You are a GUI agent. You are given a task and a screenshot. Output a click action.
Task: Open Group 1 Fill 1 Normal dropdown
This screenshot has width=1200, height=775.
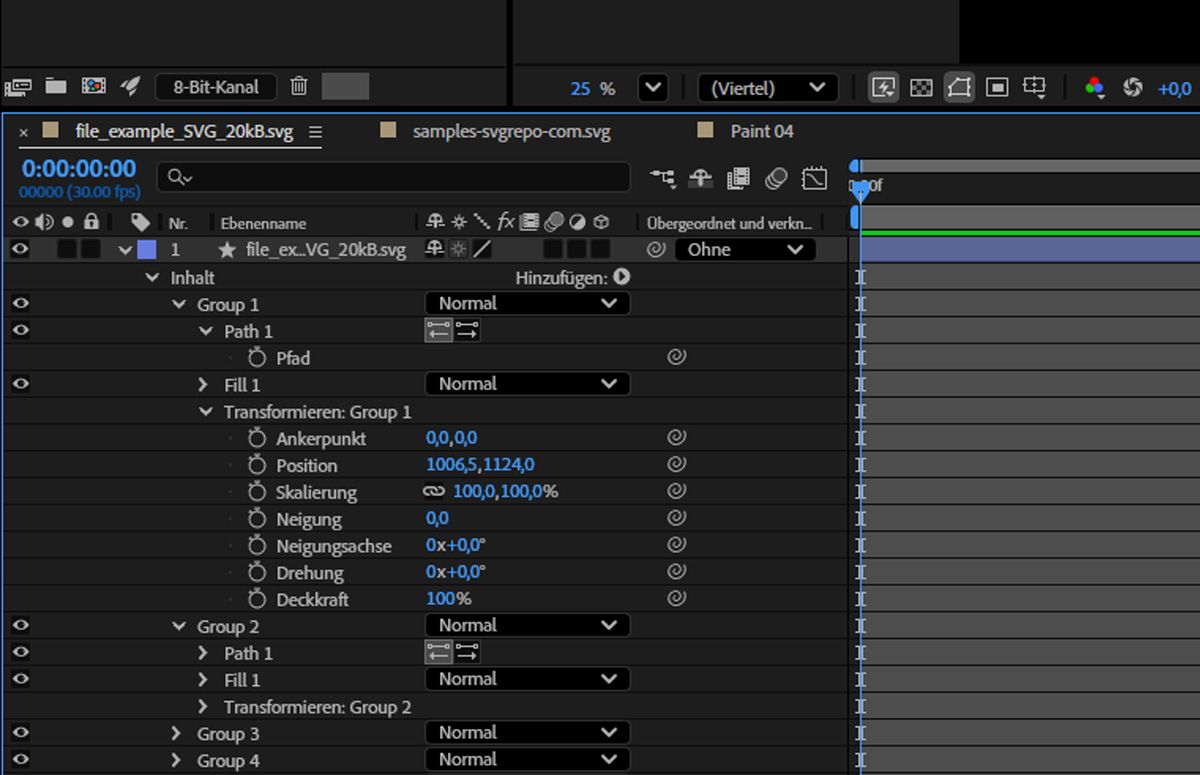527,384
